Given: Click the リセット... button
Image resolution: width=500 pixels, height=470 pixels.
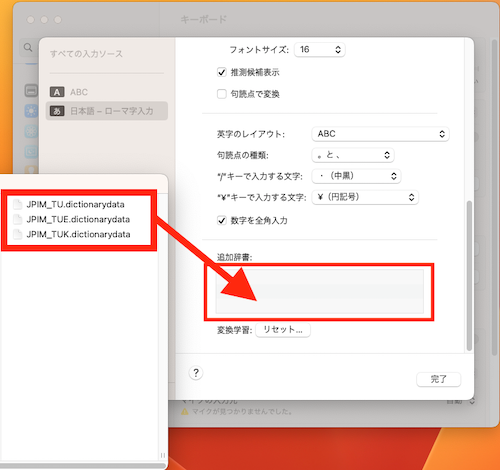Looking at the screenshot, I should 283,330.
